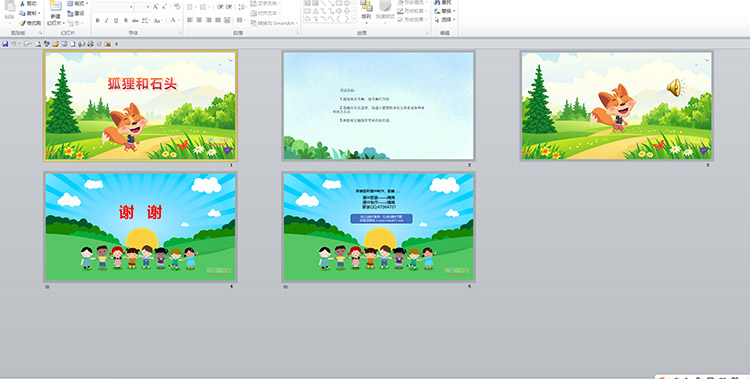Open Customize Quick Access Toolbar arrow
The image size is (750, 379).
(116, 44)
